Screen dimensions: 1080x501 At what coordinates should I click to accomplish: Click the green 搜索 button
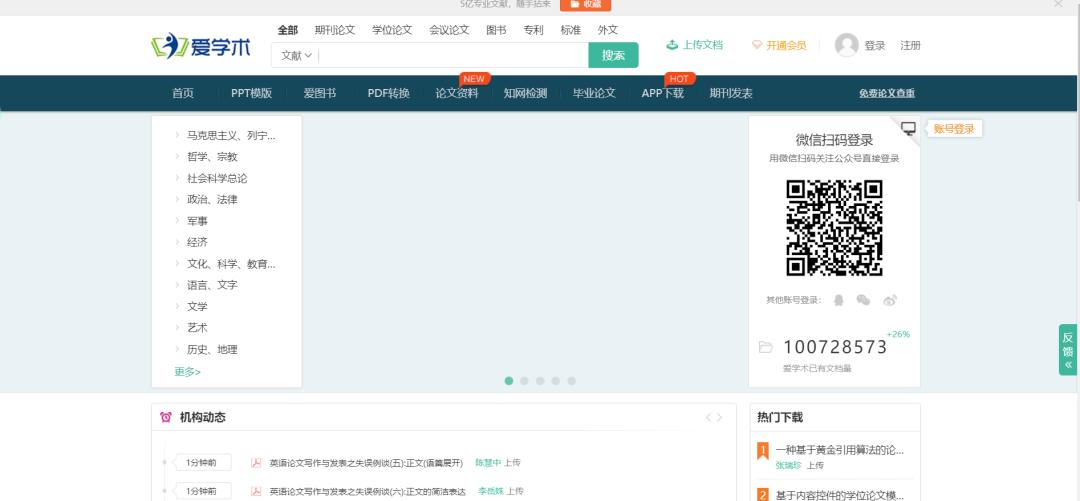pyautogui.click(x=613, y=55)
